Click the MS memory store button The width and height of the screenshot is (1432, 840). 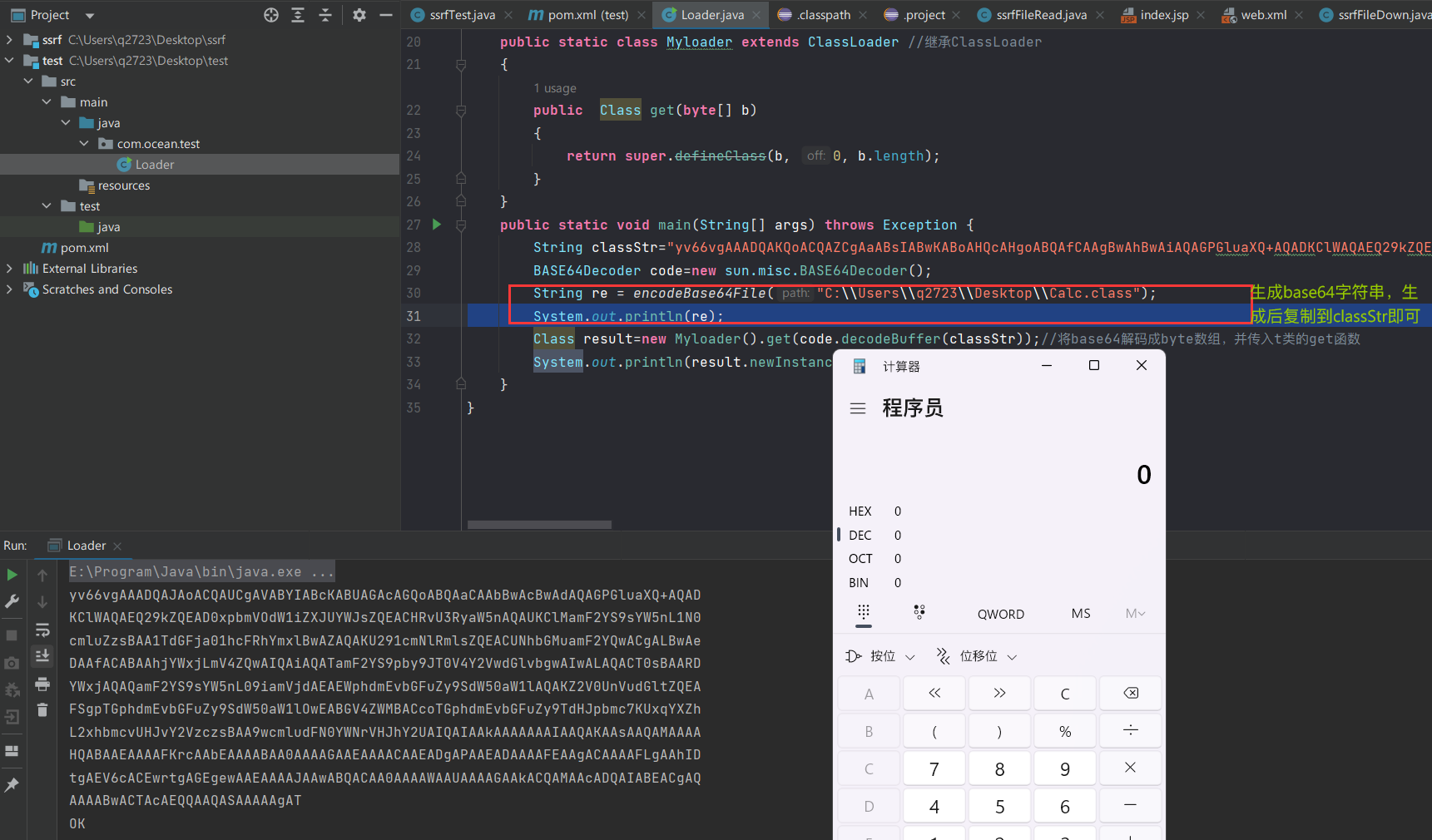pos(1081,614)
